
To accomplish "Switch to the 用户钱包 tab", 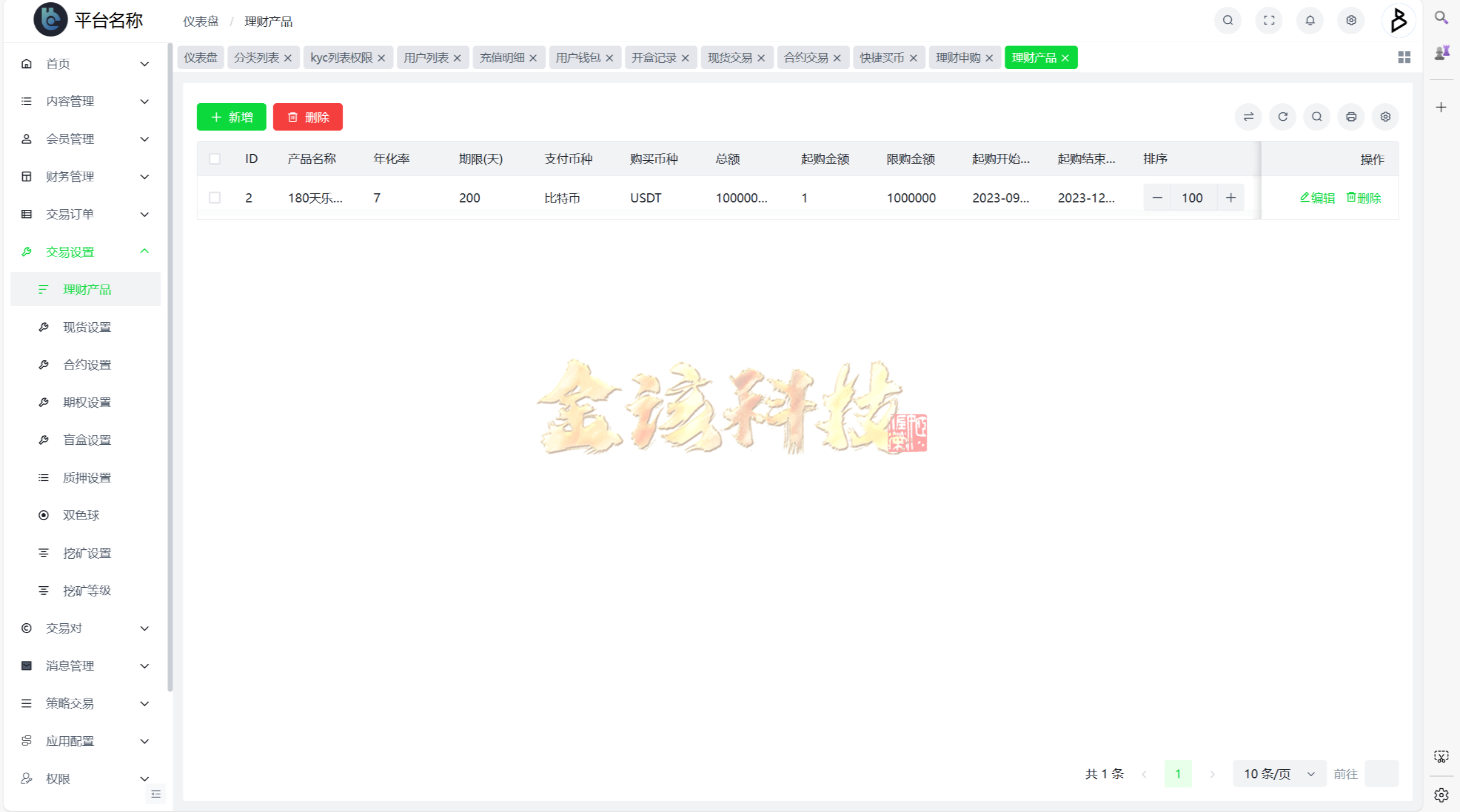I will [577, 57].
